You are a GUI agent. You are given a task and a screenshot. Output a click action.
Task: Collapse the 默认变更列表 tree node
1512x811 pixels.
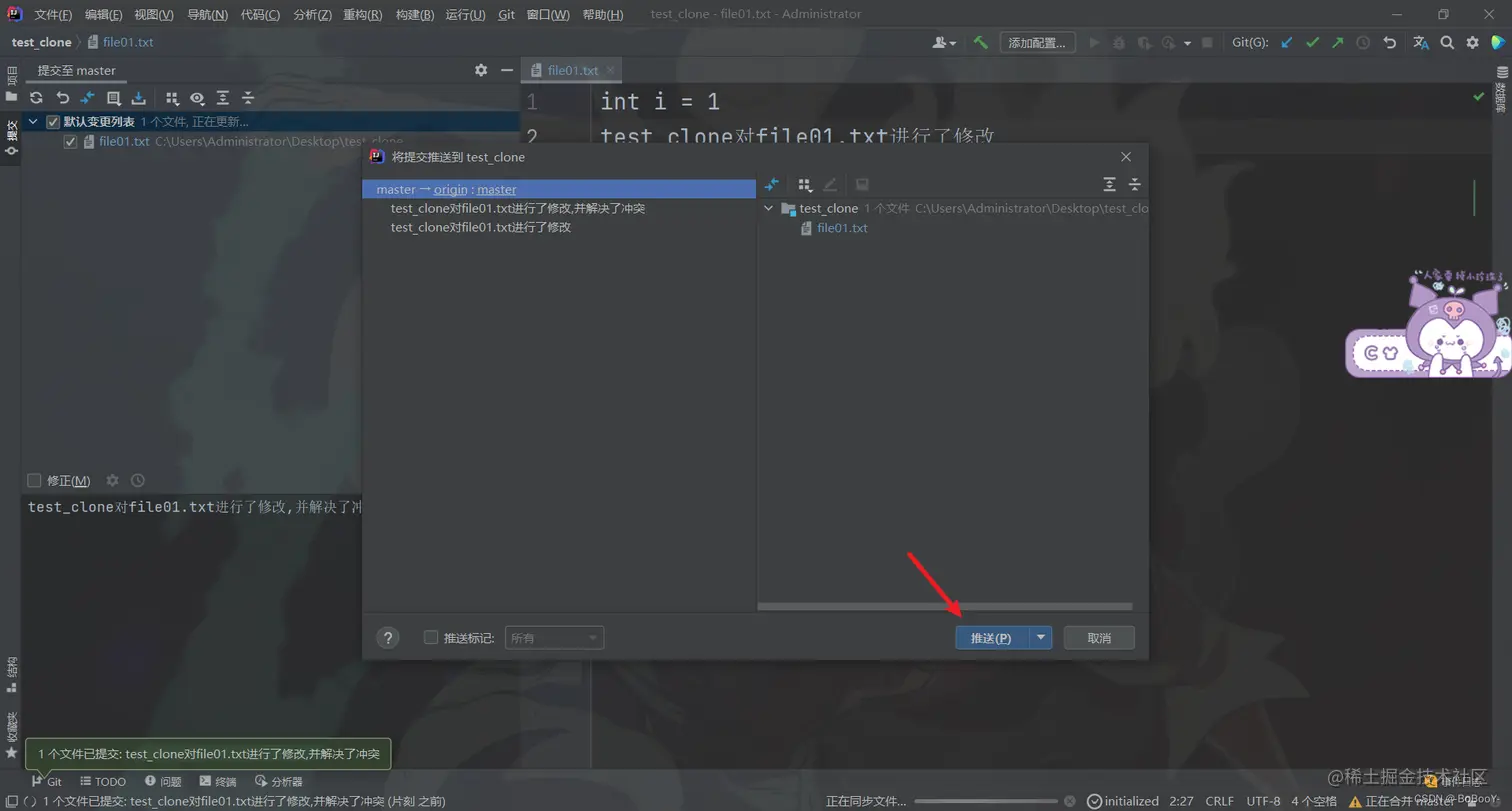34,122
